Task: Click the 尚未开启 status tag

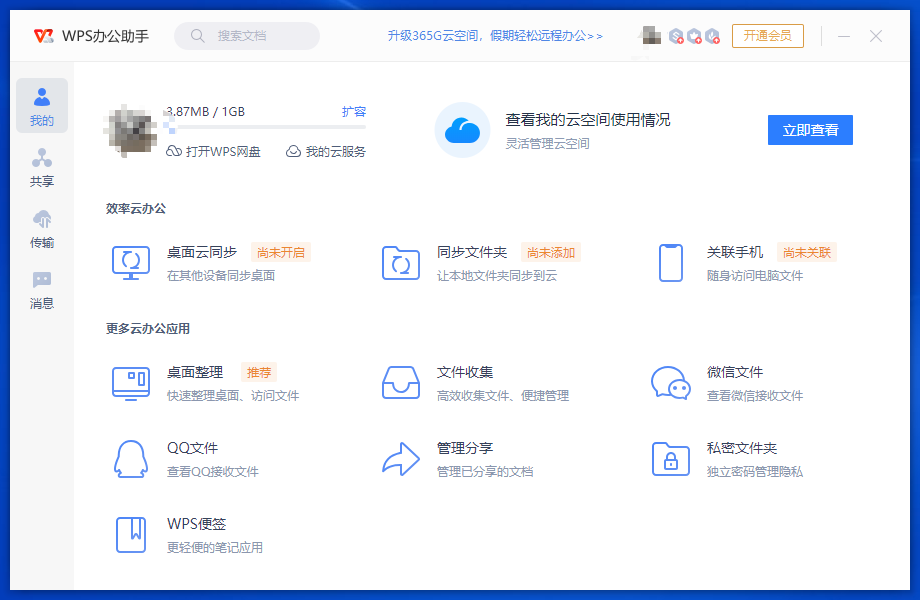Action: coord(280,252)
